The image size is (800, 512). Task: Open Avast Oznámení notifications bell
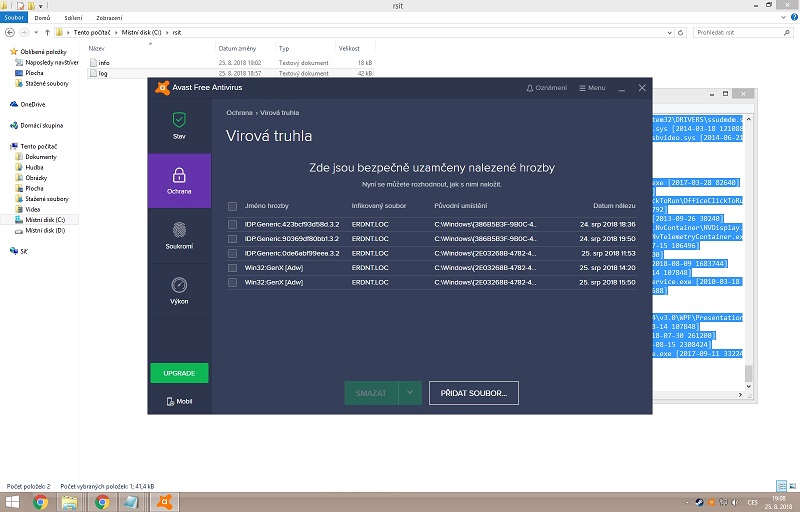546,88
